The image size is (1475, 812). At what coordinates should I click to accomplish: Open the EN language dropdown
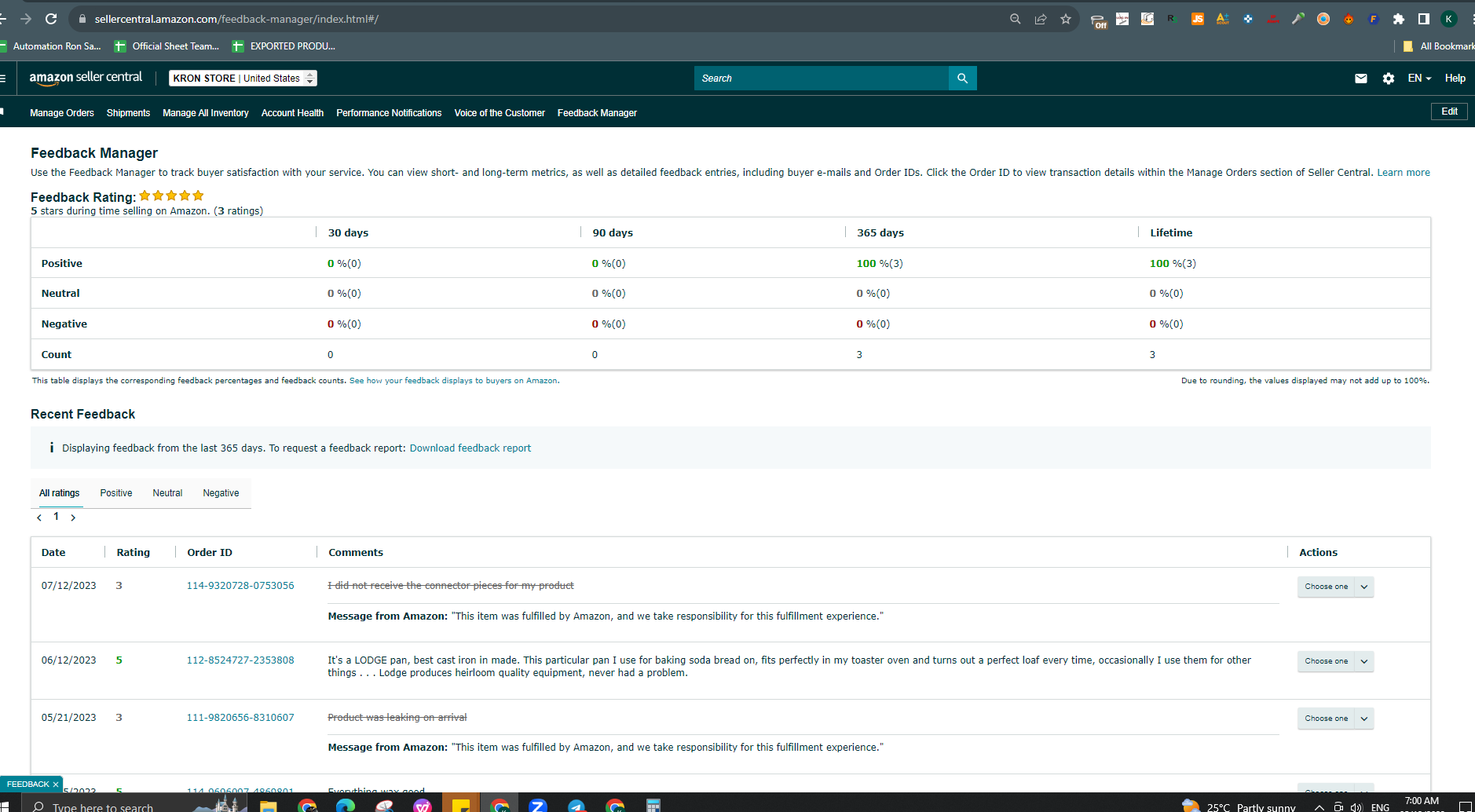click(x=1419, y=79)
